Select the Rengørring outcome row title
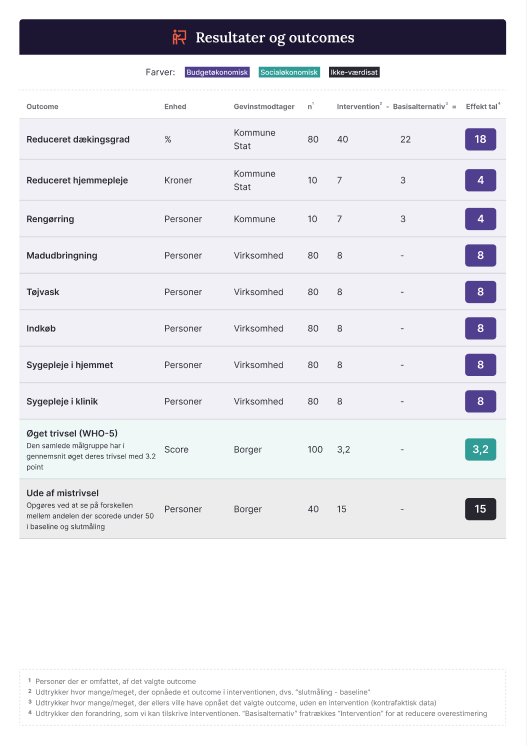 point(50,219)
